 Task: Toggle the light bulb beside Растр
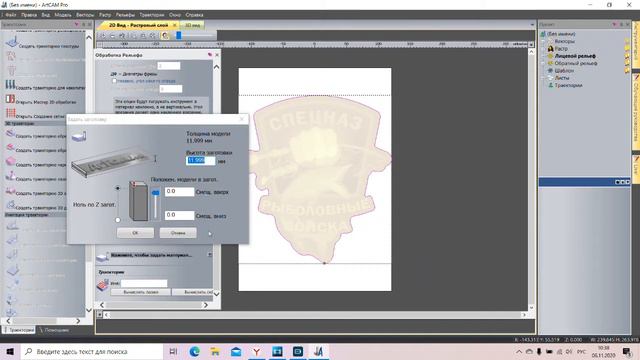point(627,49)
